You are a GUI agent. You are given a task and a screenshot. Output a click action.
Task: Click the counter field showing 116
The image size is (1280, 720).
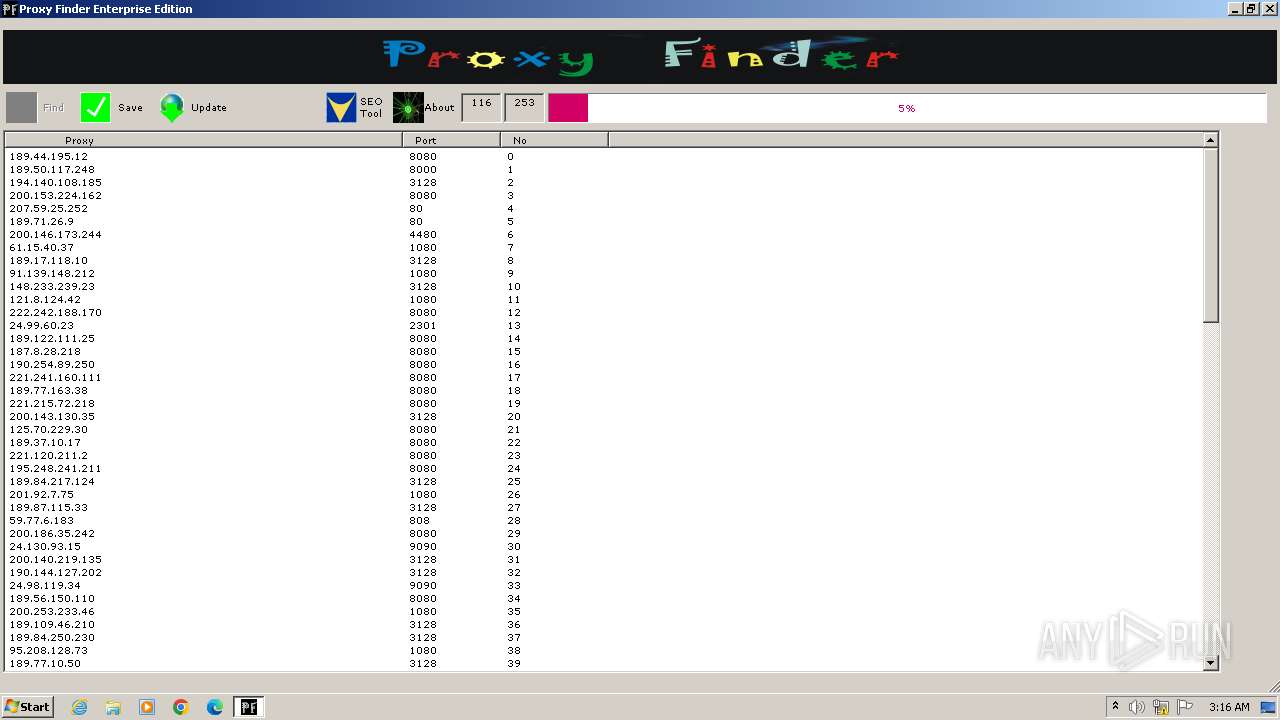pyautogui.click(x=481, y=107)
